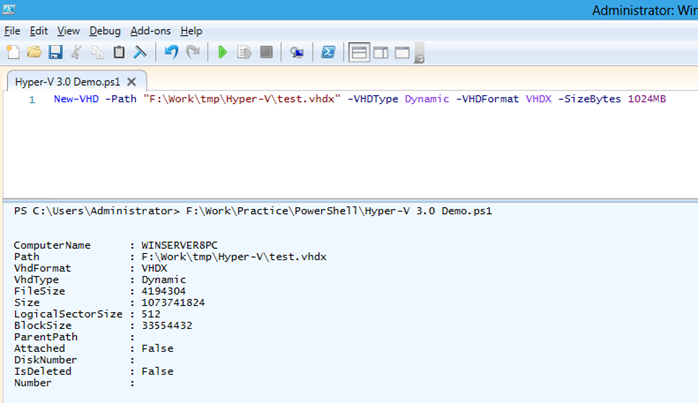
Task: Click the New script icon
Action: (13, 52)
